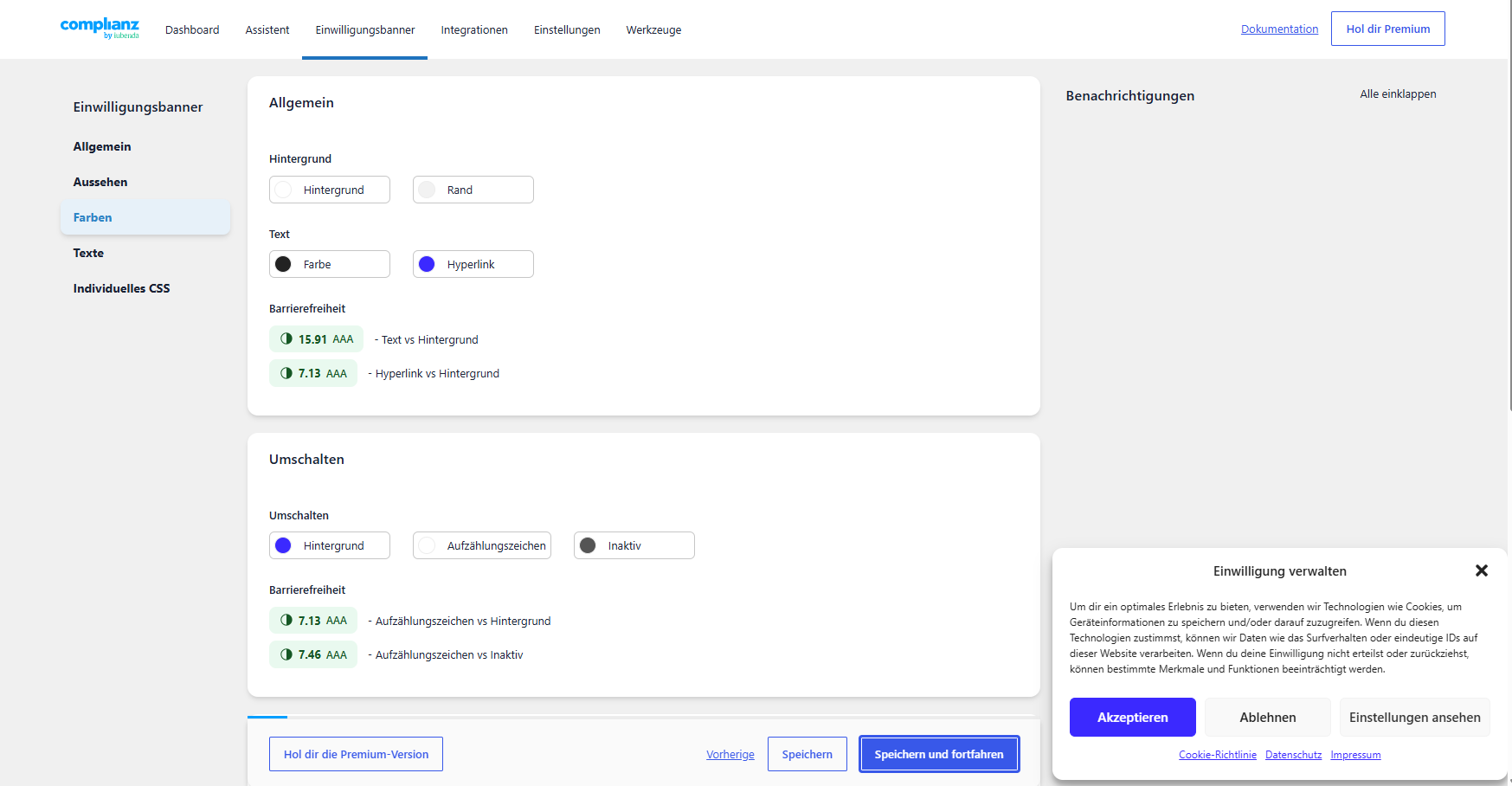Click the 7.46 AAA contrast badge
This screenshot has width=1512, height=786.
[x=313, y=654]
